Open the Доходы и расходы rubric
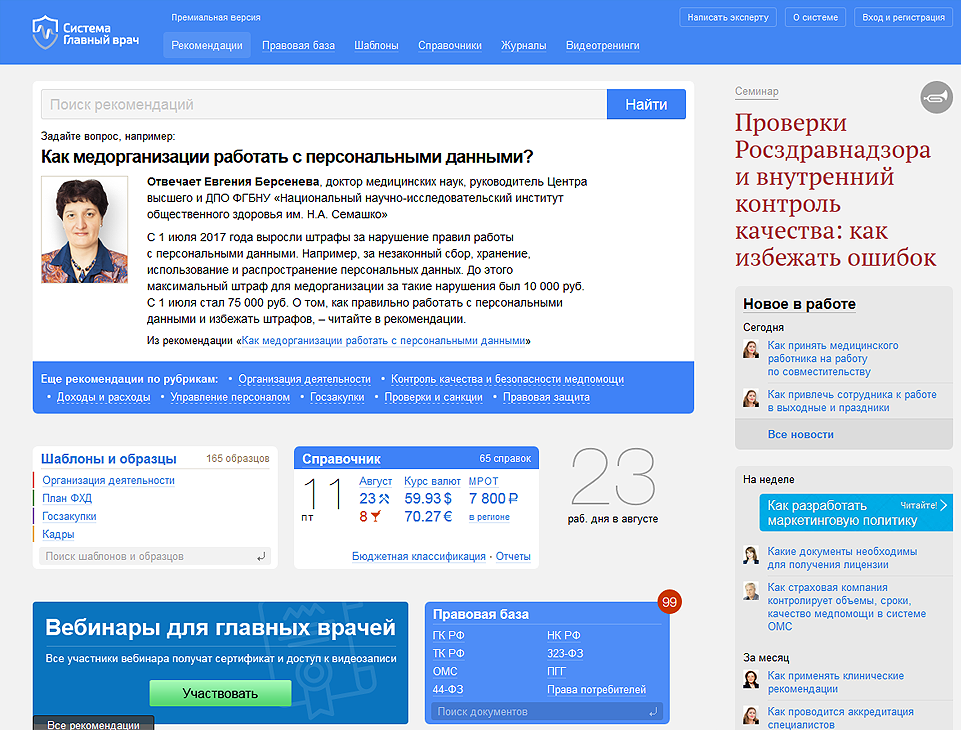This screenshot has height=730, width=961. [x=104, y=397]
